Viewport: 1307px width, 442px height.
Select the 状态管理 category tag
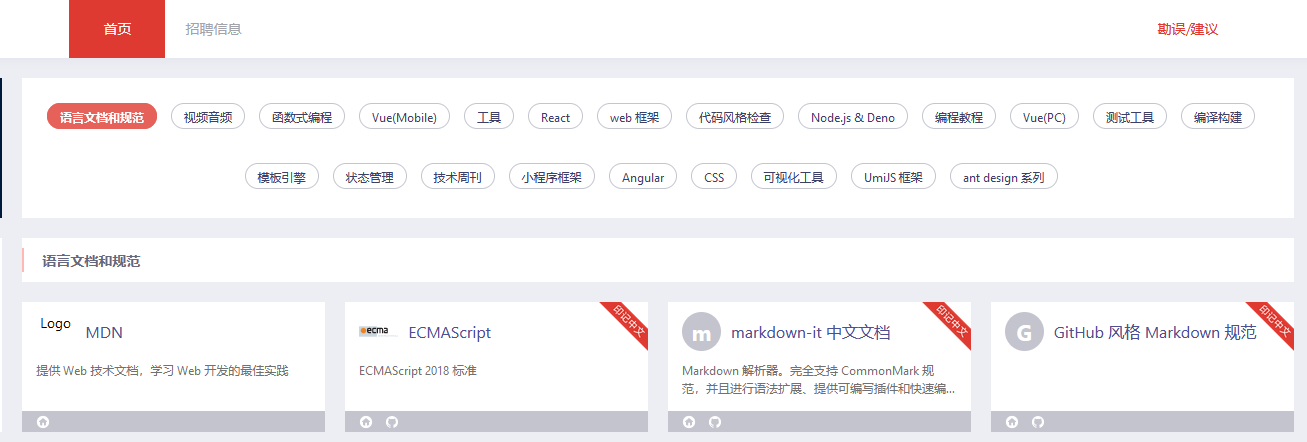(370, 177)
